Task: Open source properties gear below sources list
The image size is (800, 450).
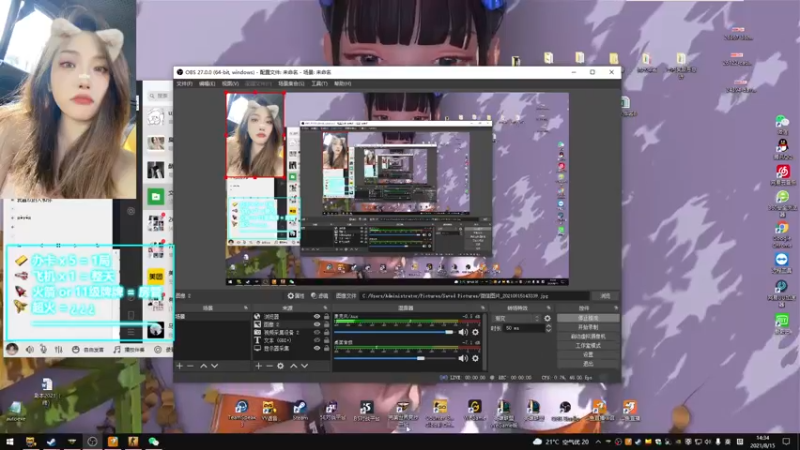Action: tap(280, 366)
